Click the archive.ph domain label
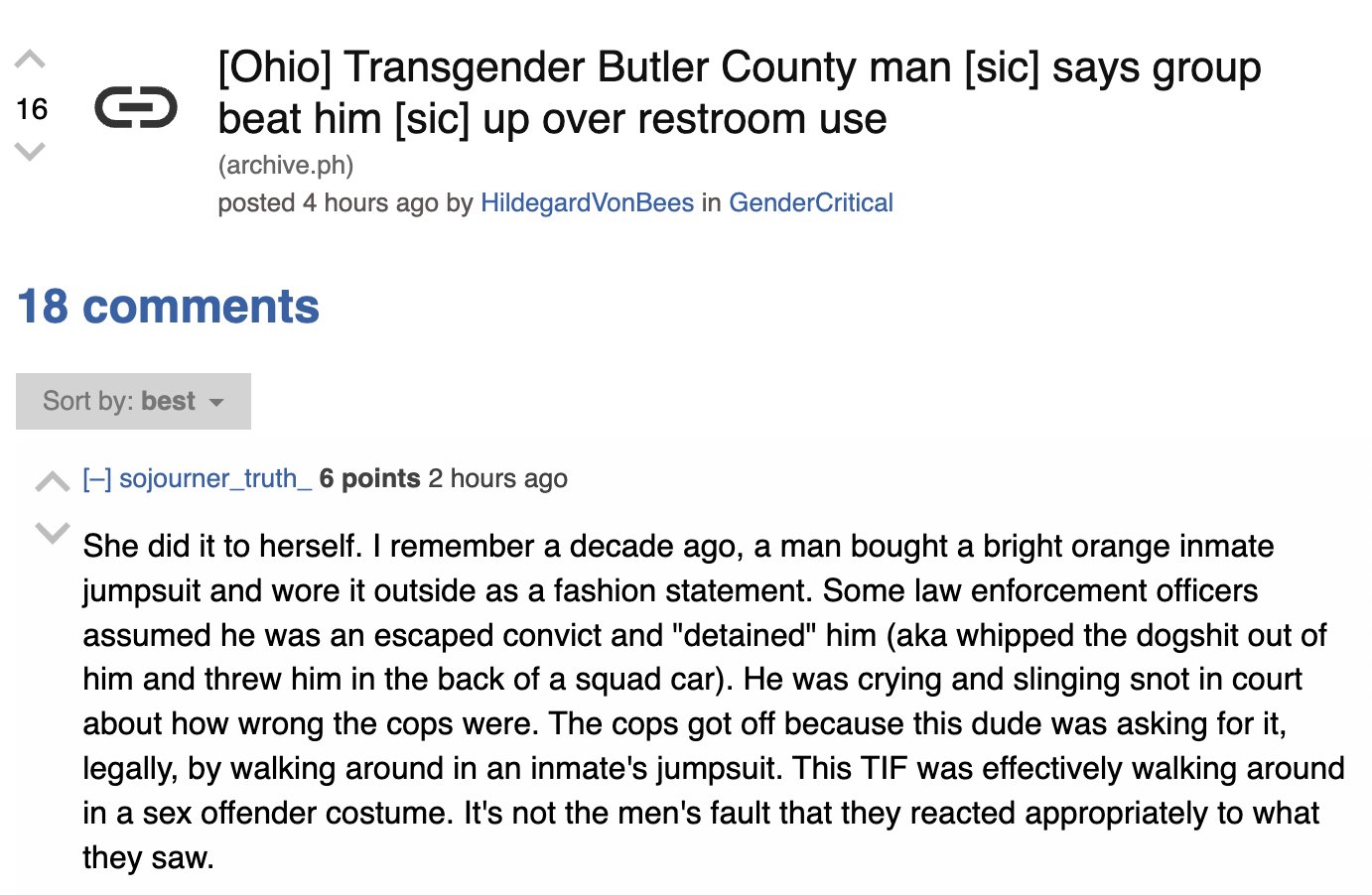This screenshot has width=1372, height=895. (286, 165)
